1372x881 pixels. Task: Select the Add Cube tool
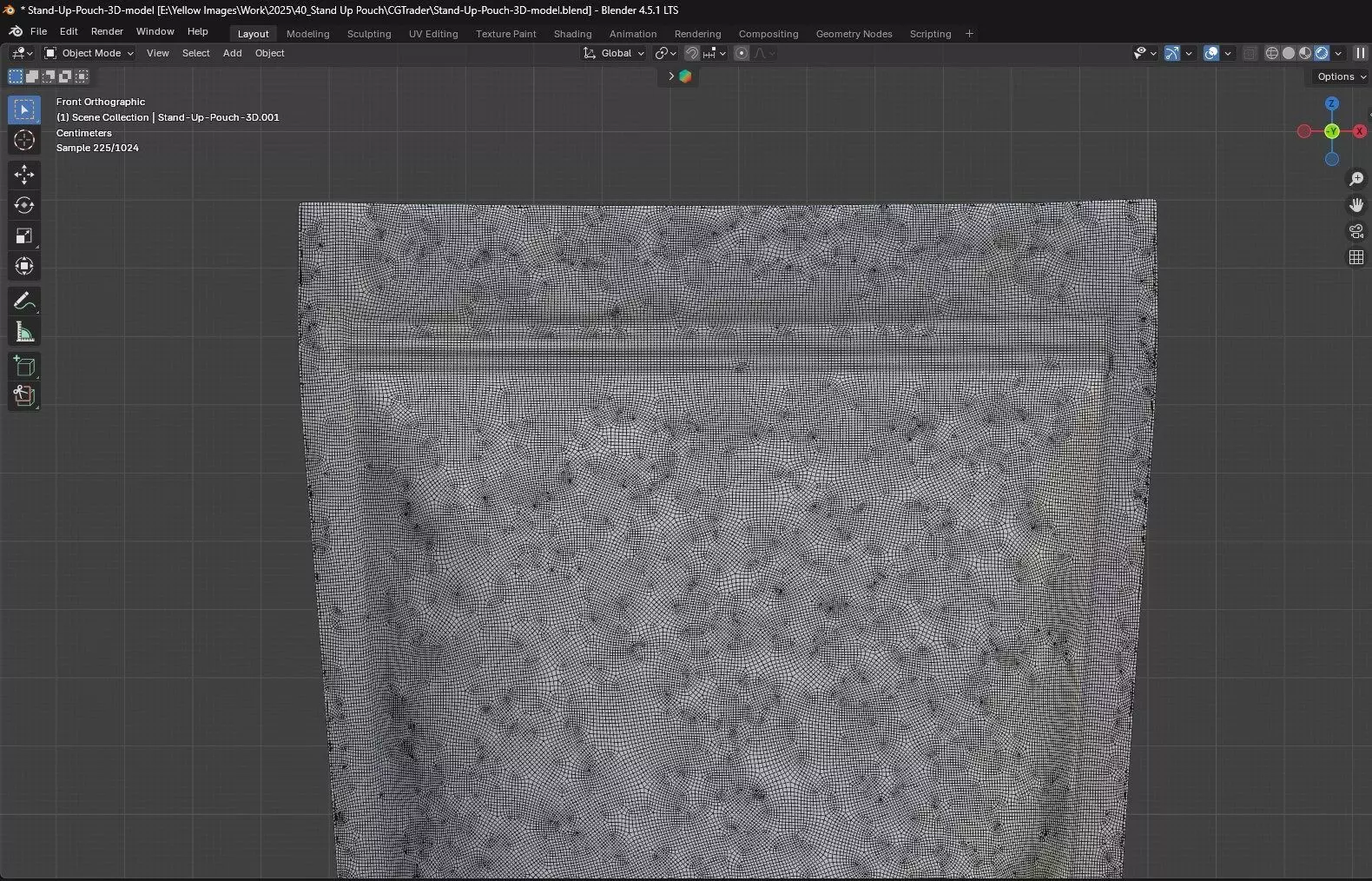click(x=24, y=366)
